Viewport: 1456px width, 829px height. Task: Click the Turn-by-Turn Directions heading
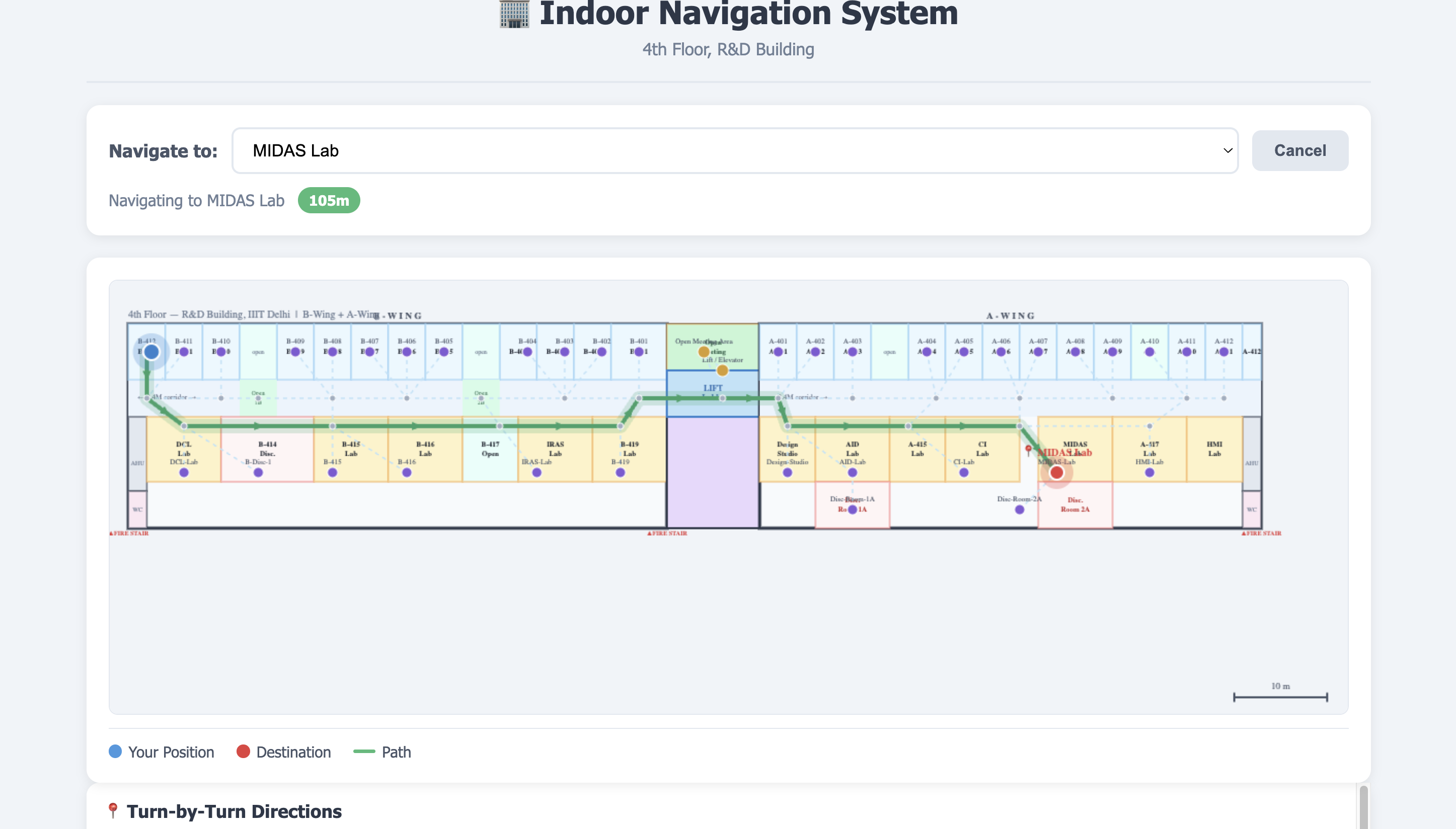[x=234, y=811]
